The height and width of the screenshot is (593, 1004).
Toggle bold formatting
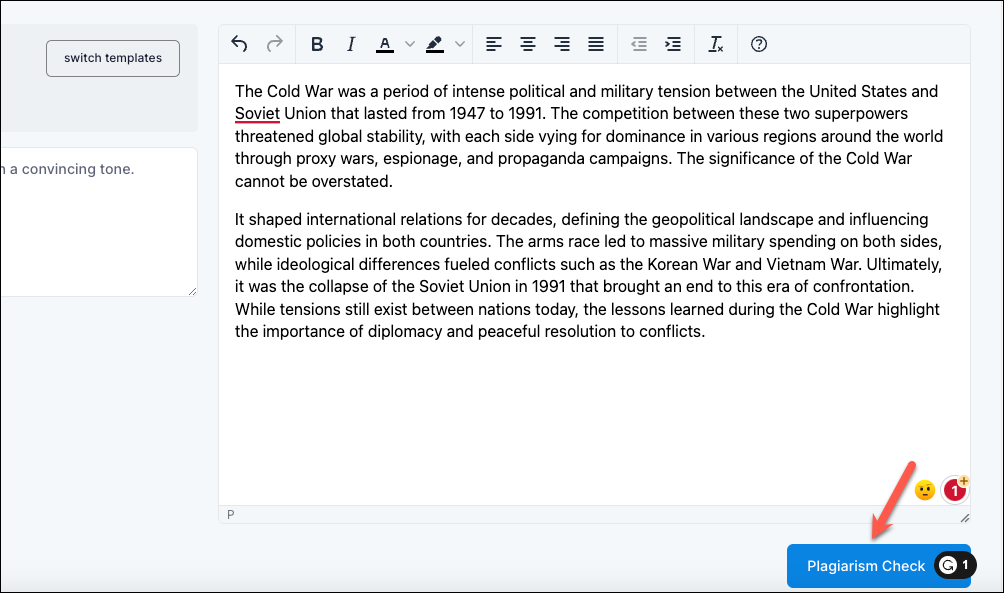click(317, 44)
